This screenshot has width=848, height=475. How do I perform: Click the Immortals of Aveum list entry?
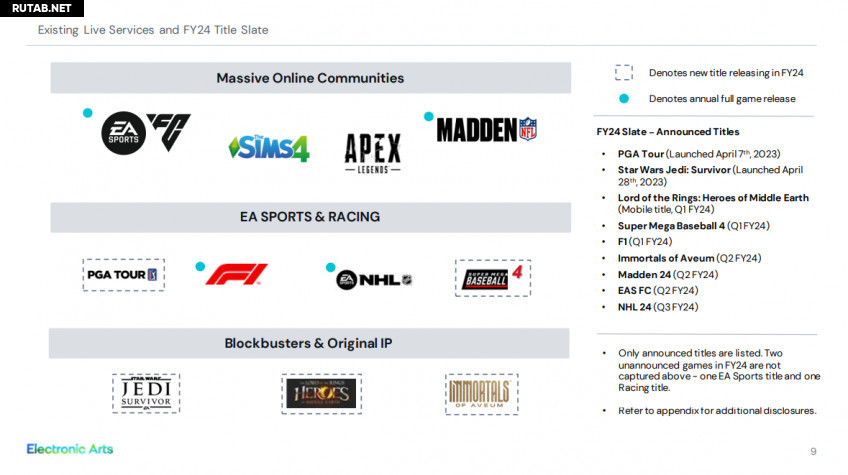[689, 258]
